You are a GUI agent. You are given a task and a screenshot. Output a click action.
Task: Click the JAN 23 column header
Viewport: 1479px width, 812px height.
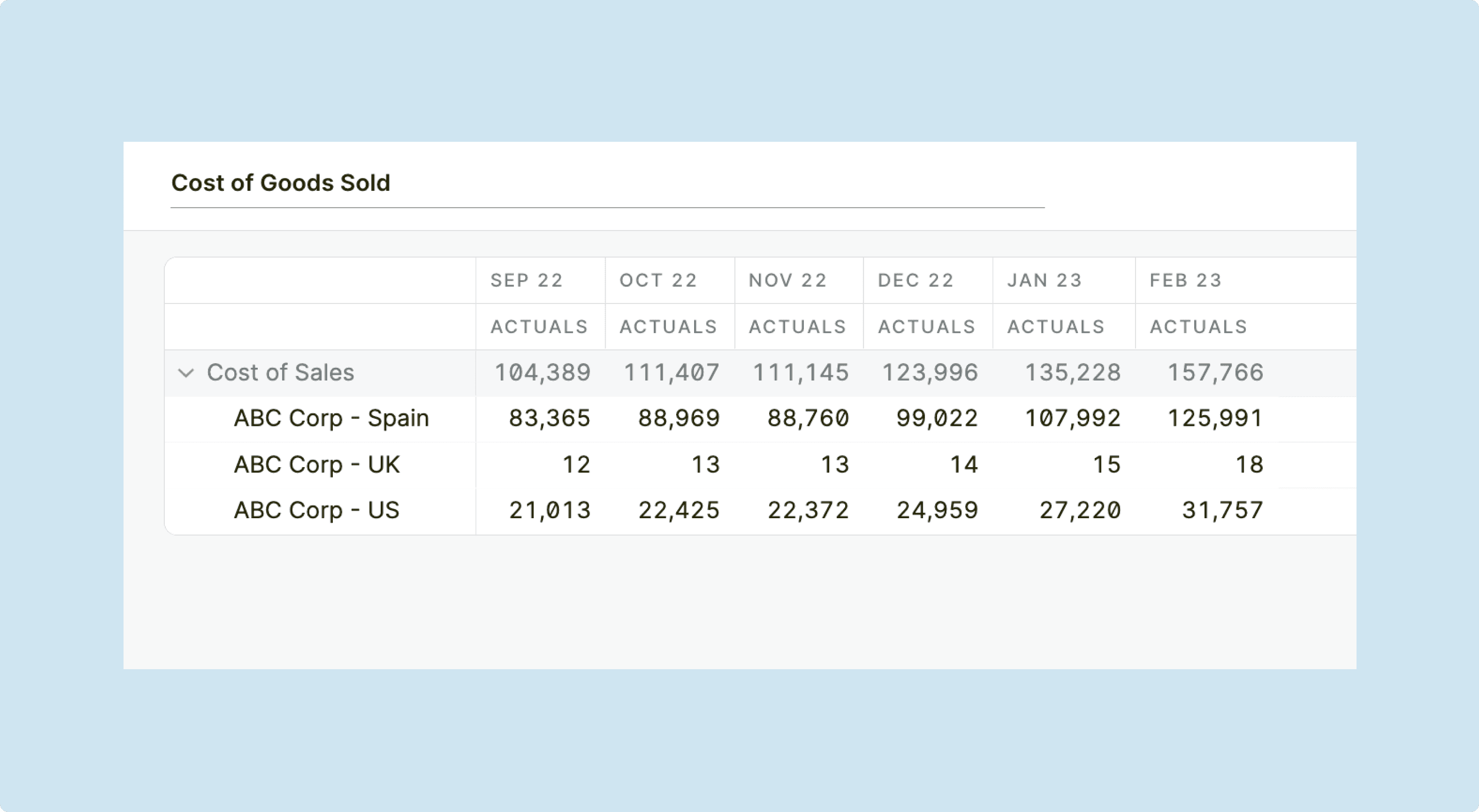pos(1043,280)
